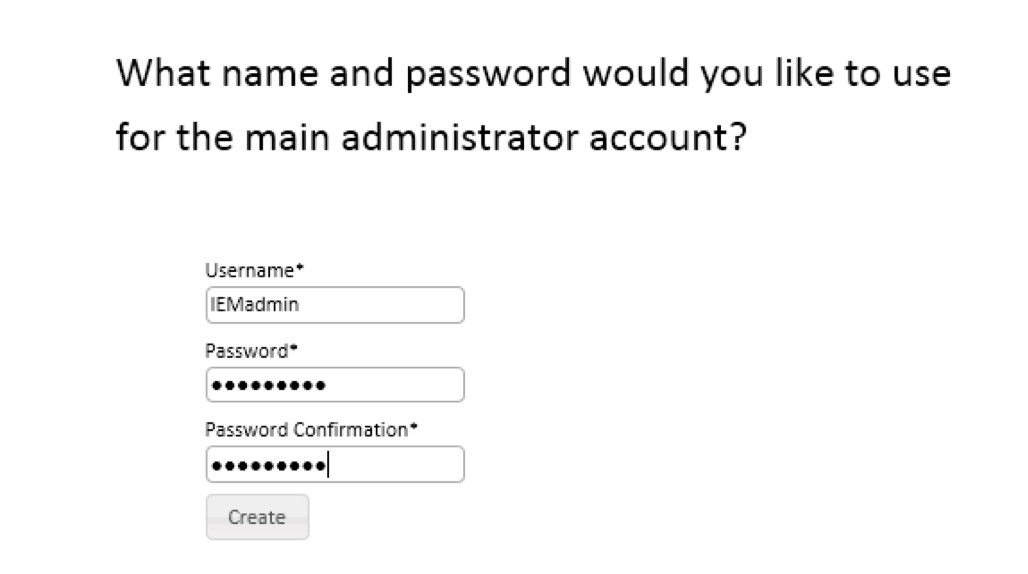The width and height of the screenshot is (1028, 574).
Task: Click the Username input field
Action: pos(334,306)
